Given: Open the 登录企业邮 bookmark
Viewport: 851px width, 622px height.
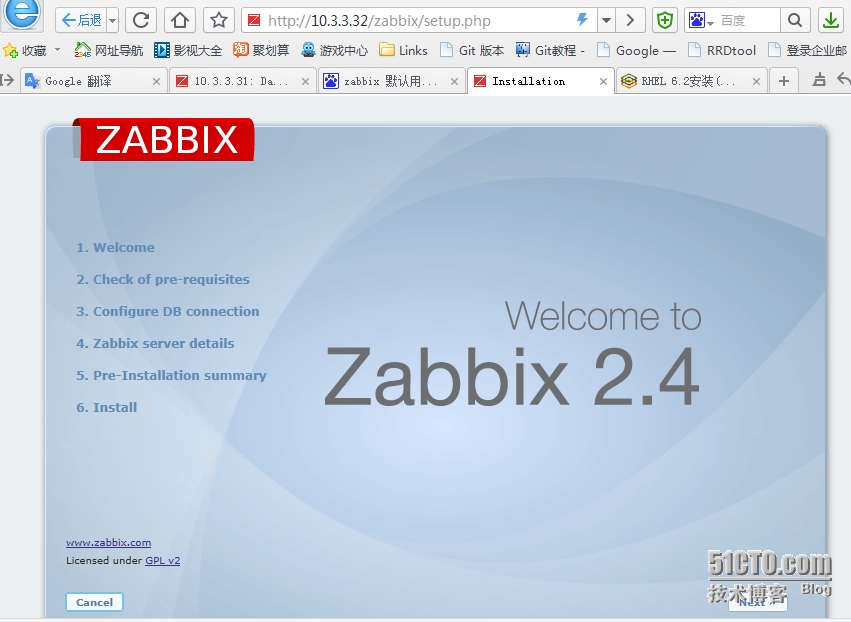Looking at the screenshot, I should [x=808, y=50].
